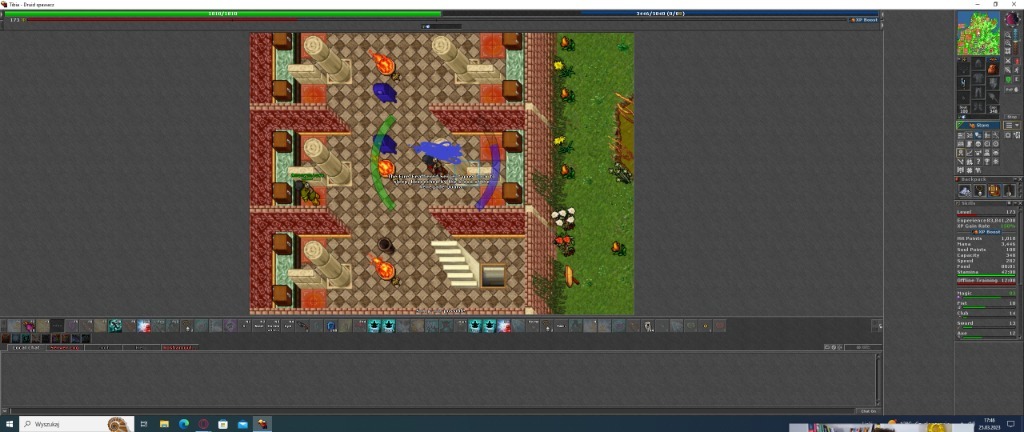The image size is (1024, 432).
Task: Use the gold ring action bar slot
Action: click(705, 326)
